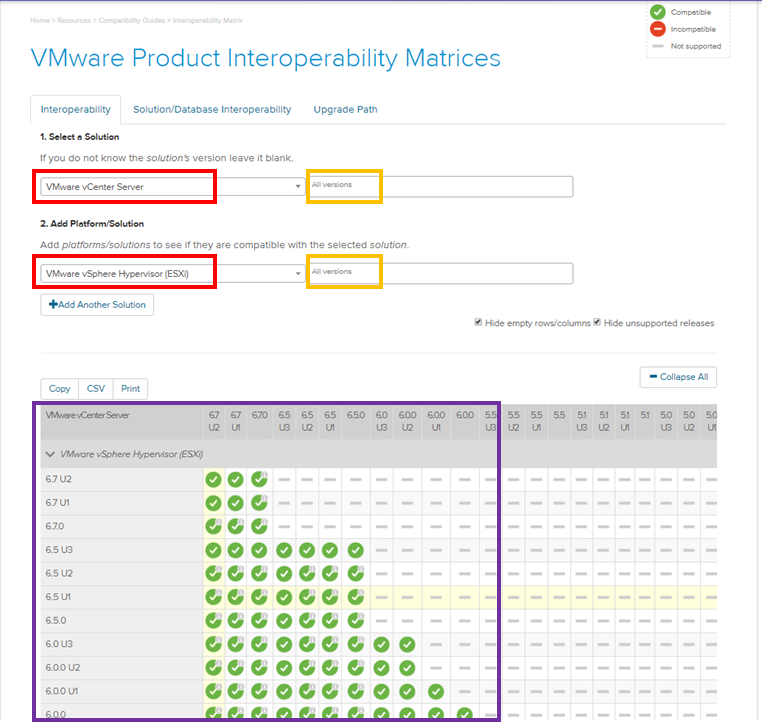Export table with CSV button

coord(96,389)
